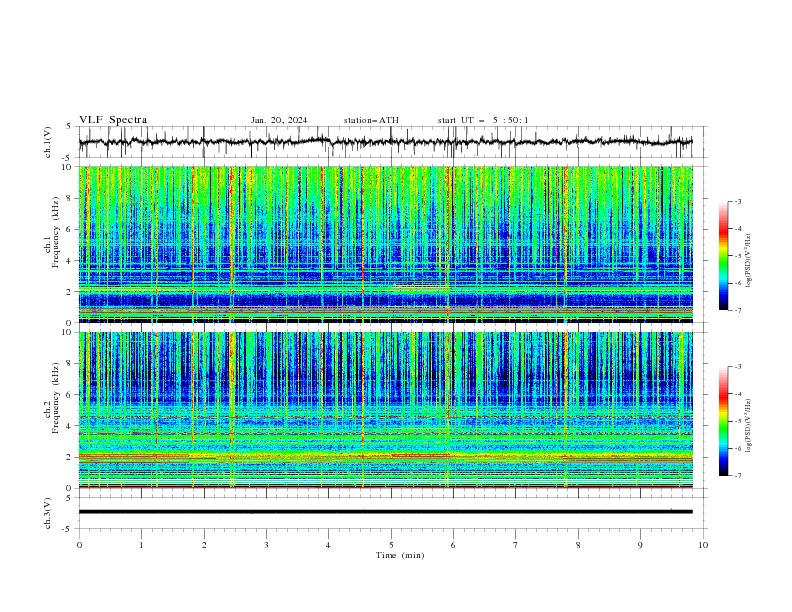This screenshot has width=792, height=612.
Task: Click the "10" tick on the time axis
Action: tap(703, 545)
